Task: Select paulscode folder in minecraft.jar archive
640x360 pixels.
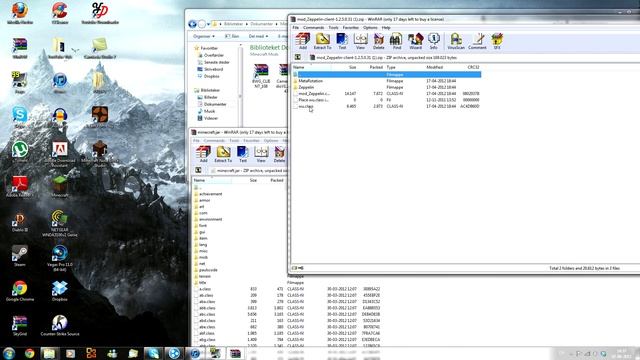Action: coord(208,270)
